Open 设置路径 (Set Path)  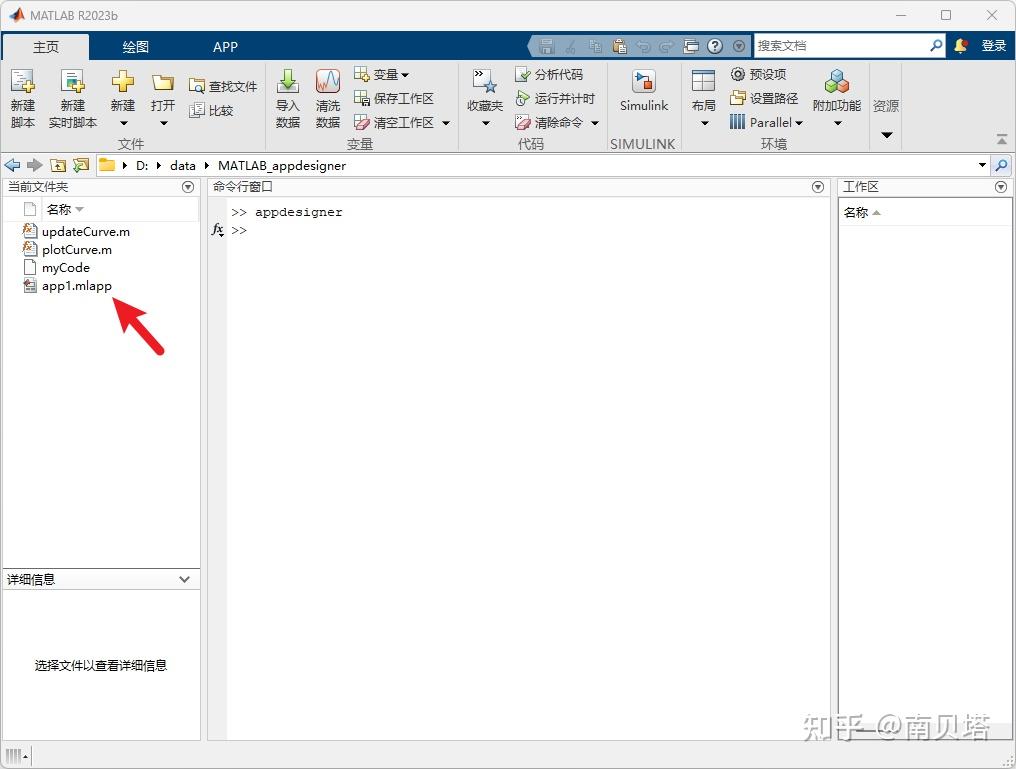pos(764,98)
